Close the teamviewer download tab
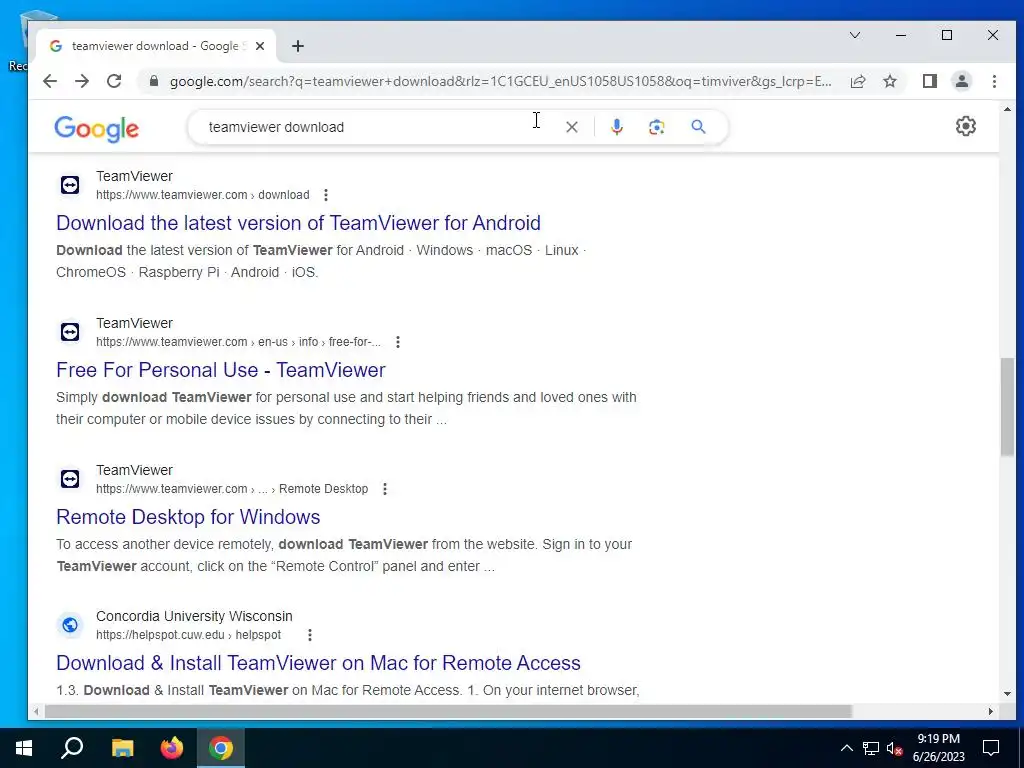The image size is (1024, 768). 260,46
